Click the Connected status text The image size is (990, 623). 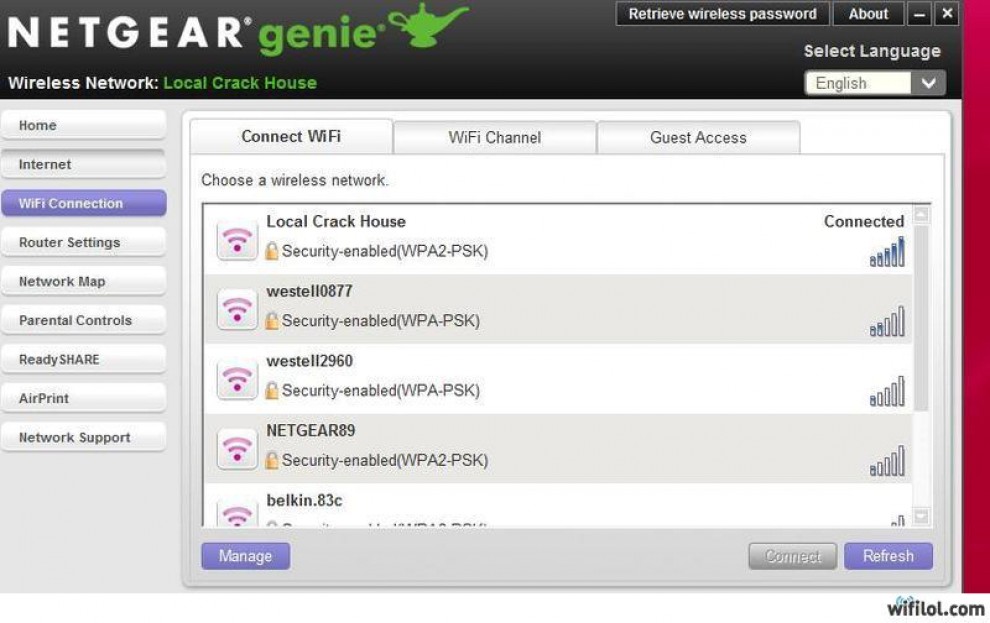[864, 222]
